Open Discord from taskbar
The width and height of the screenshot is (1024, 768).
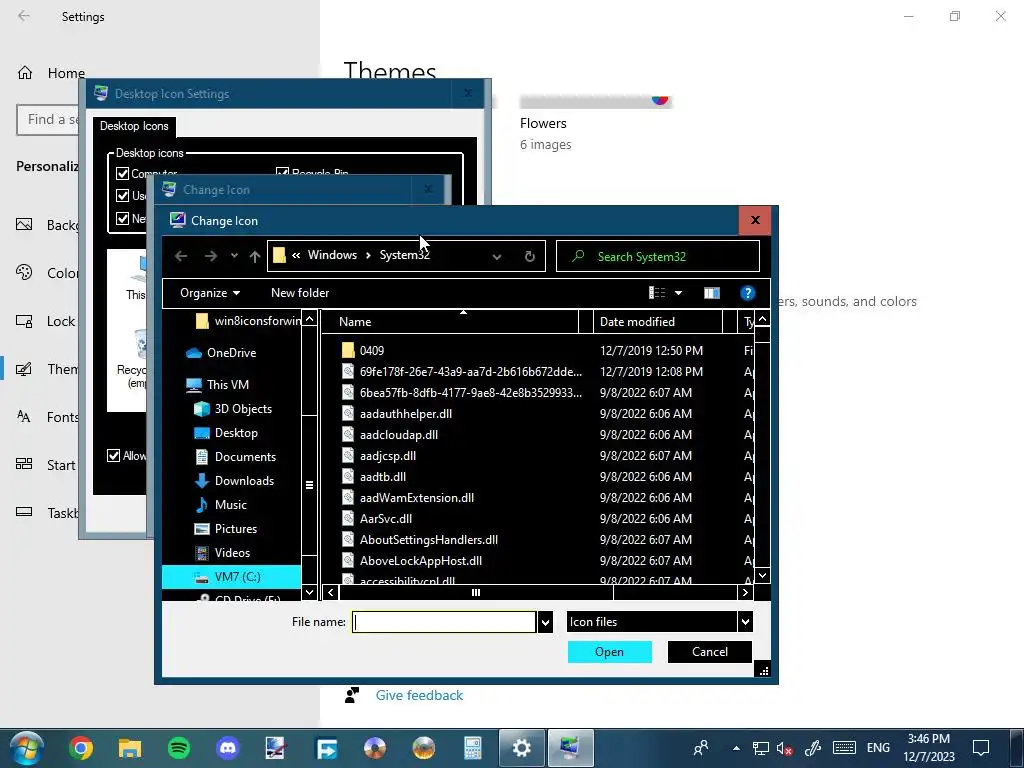[x=228, y=748]
